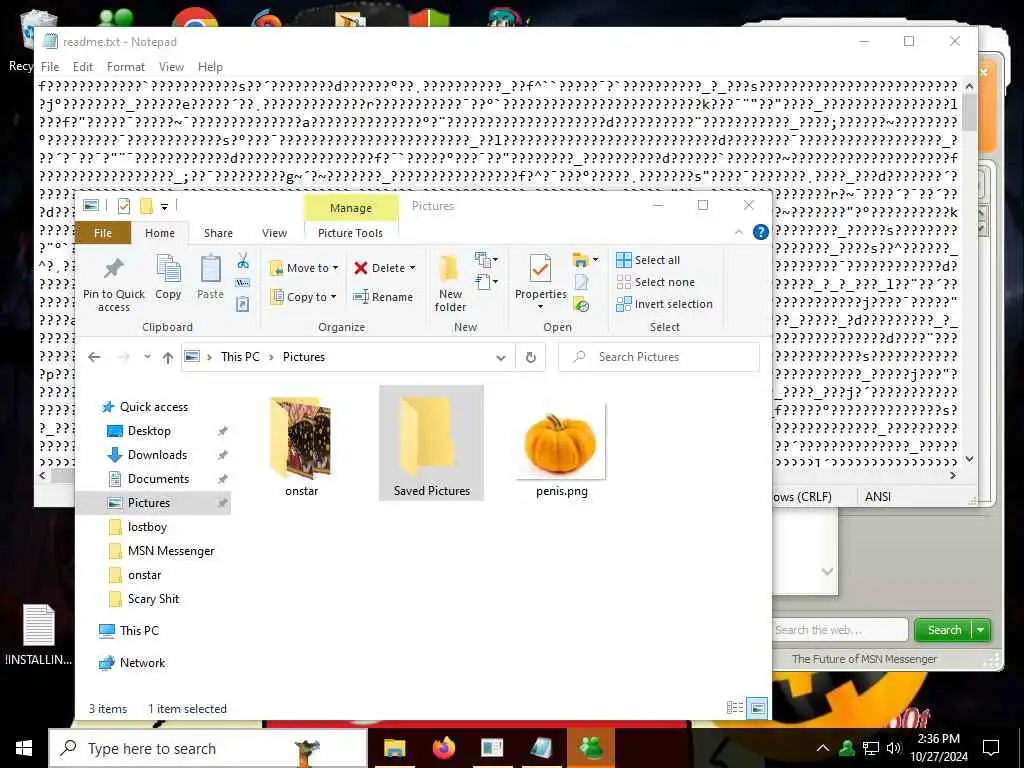Switch to Large icons view in status bar

coord(758,708)
